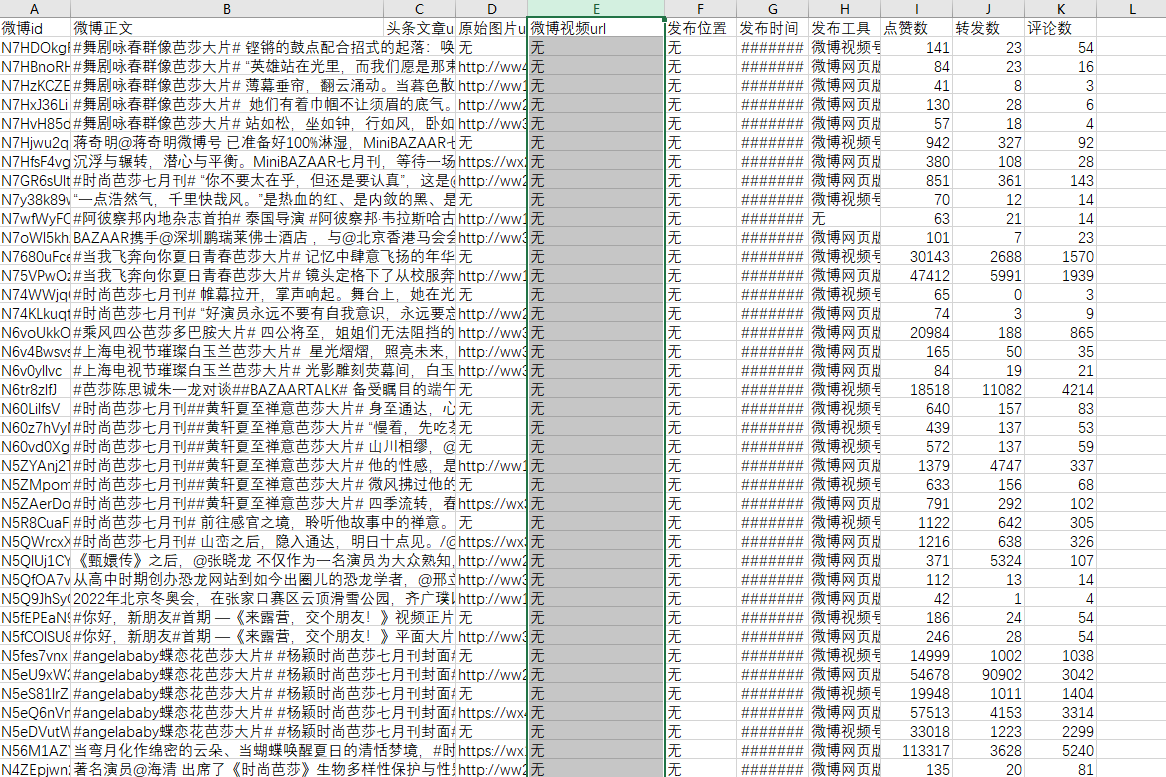Click a 微博视频号 cell in the 发布工具 column
Image resolution: width=1166 pixels, height=777 pixels.
coord(843,47)
